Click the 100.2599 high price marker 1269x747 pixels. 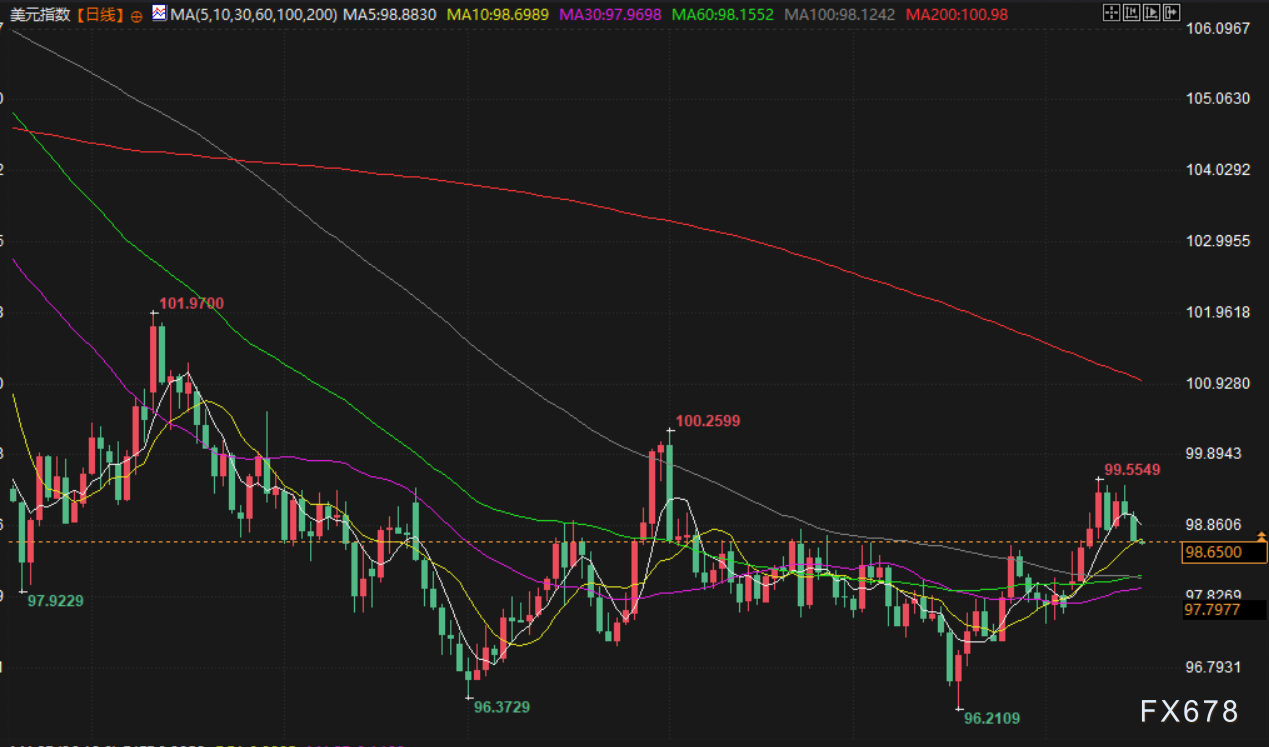707,421
